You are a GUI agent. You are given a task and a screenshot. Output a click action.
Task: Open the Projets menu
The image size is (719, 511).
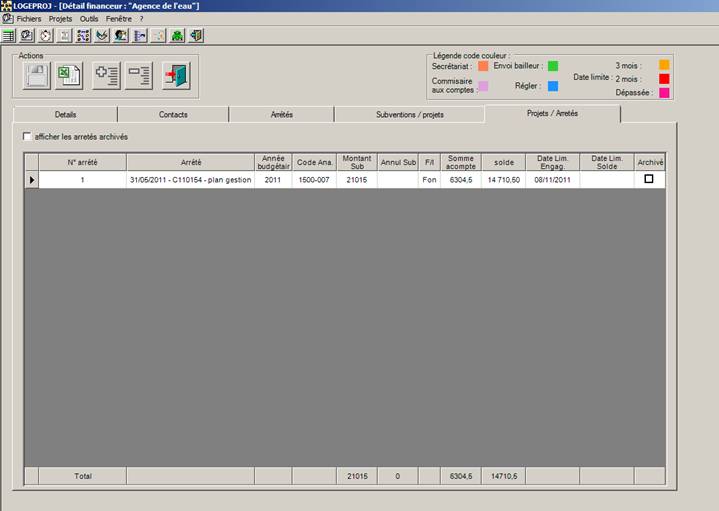(60, 19)
